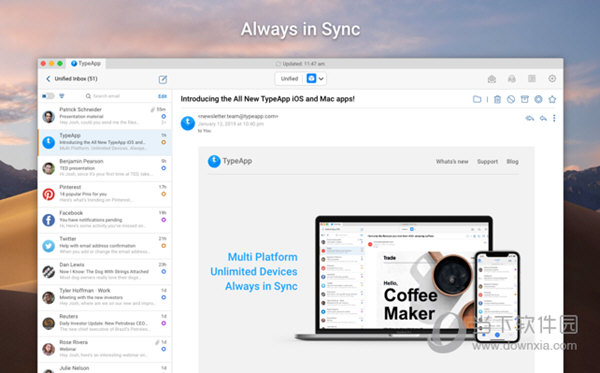Click the Twitter bird avatar
This screenshot has width=600, height=373.
[x=49, y=246]
